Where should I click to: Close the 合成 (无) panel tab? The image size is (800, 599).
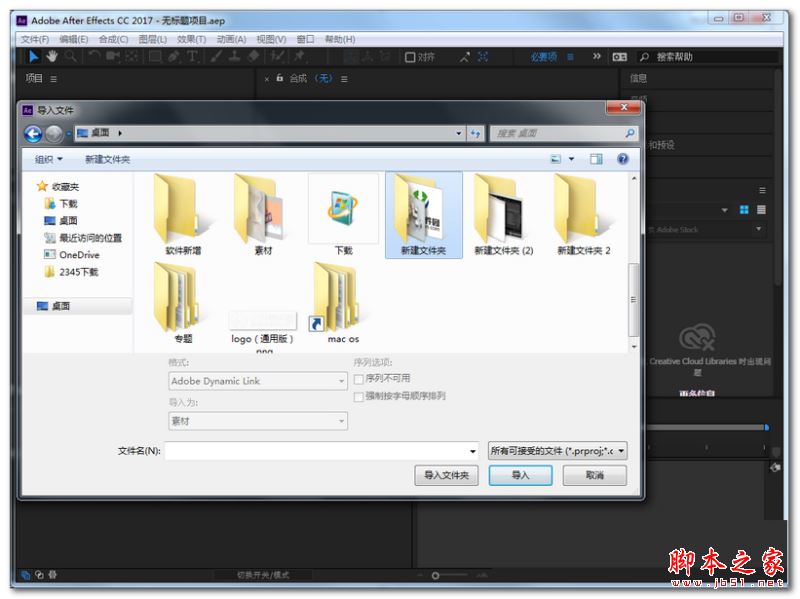267,79
